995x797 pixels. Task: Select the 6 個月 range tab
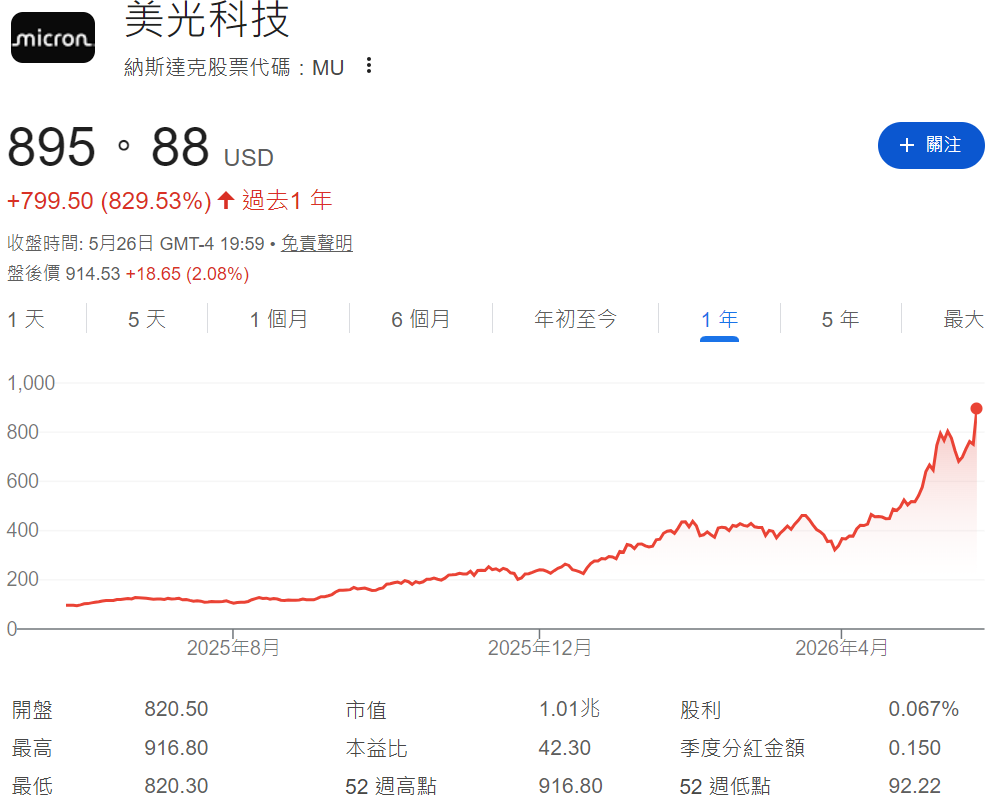(421, 319)
